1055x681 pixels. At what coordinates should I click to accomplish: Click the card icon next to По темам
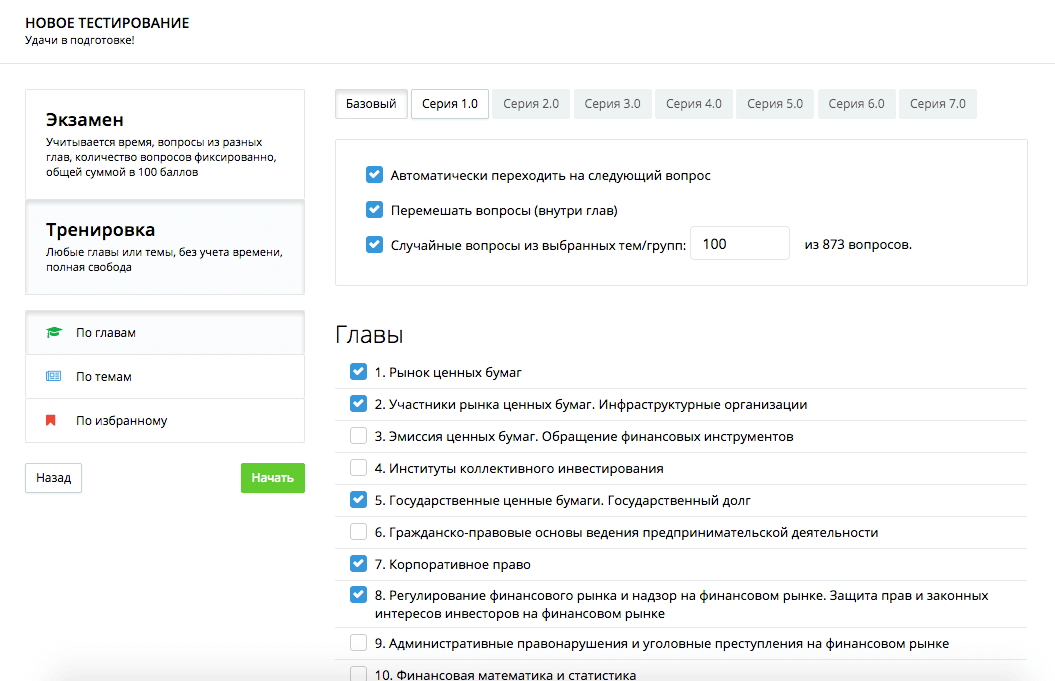point(54,377)
